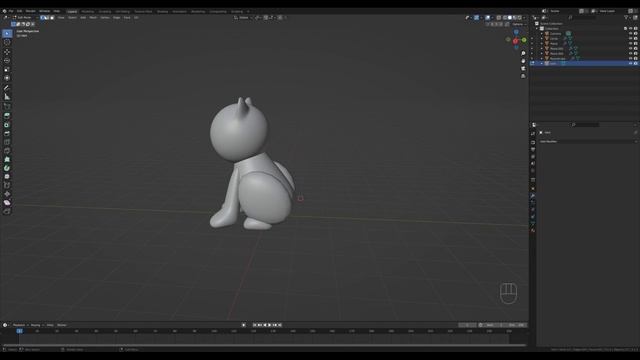Open the Render properties tab

[533, 142]
